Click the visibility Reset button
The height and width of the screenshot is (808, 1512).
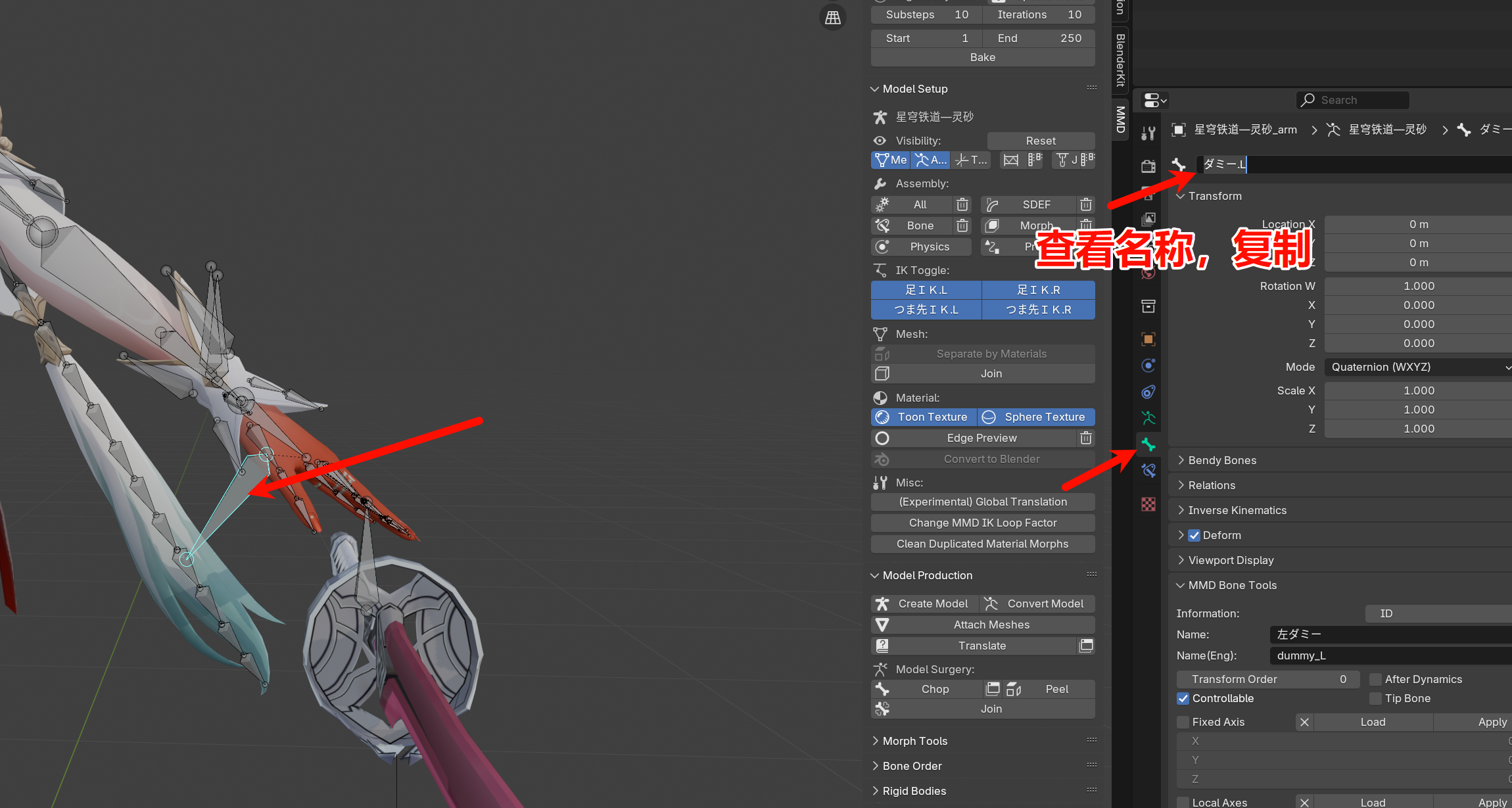tap(1041, 141)
